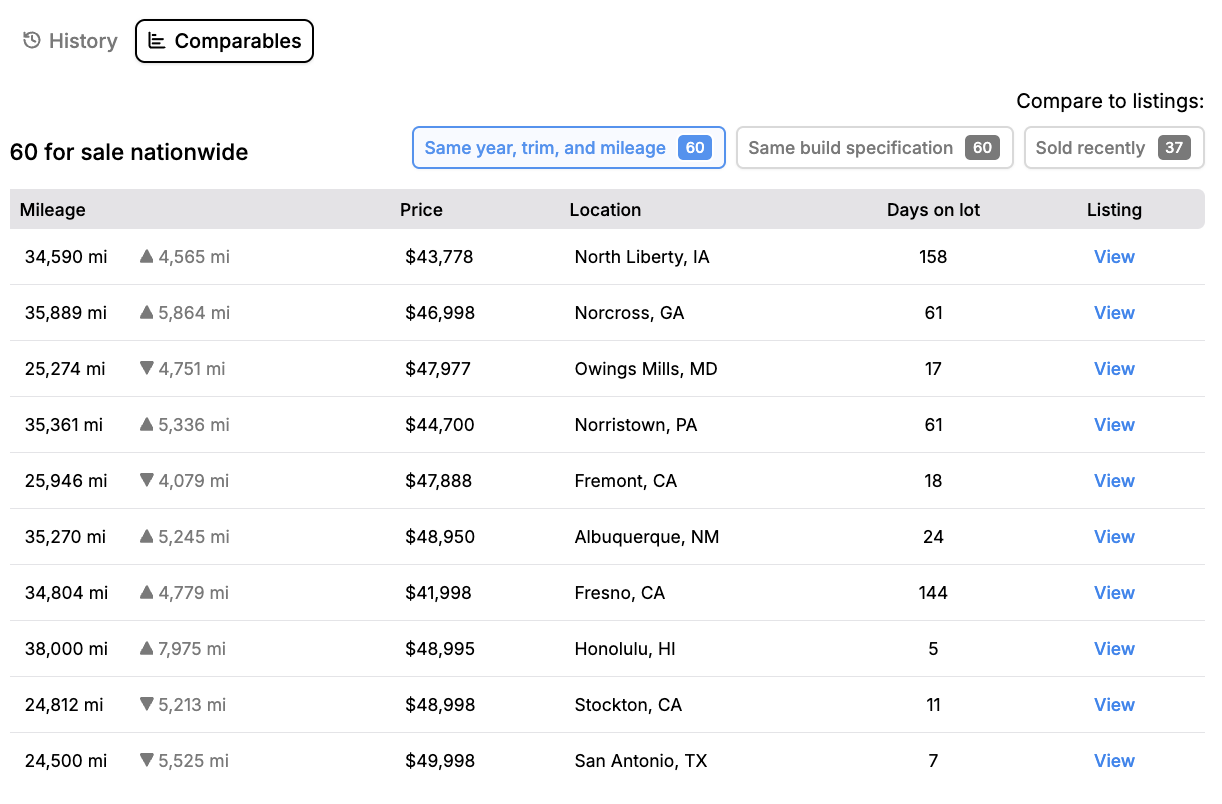The width and height of the screenshot is (1222, 804).
Task: Click down arrow beside 5,525 mi difference
Action: pyautogui.click(x=147, y=761)
